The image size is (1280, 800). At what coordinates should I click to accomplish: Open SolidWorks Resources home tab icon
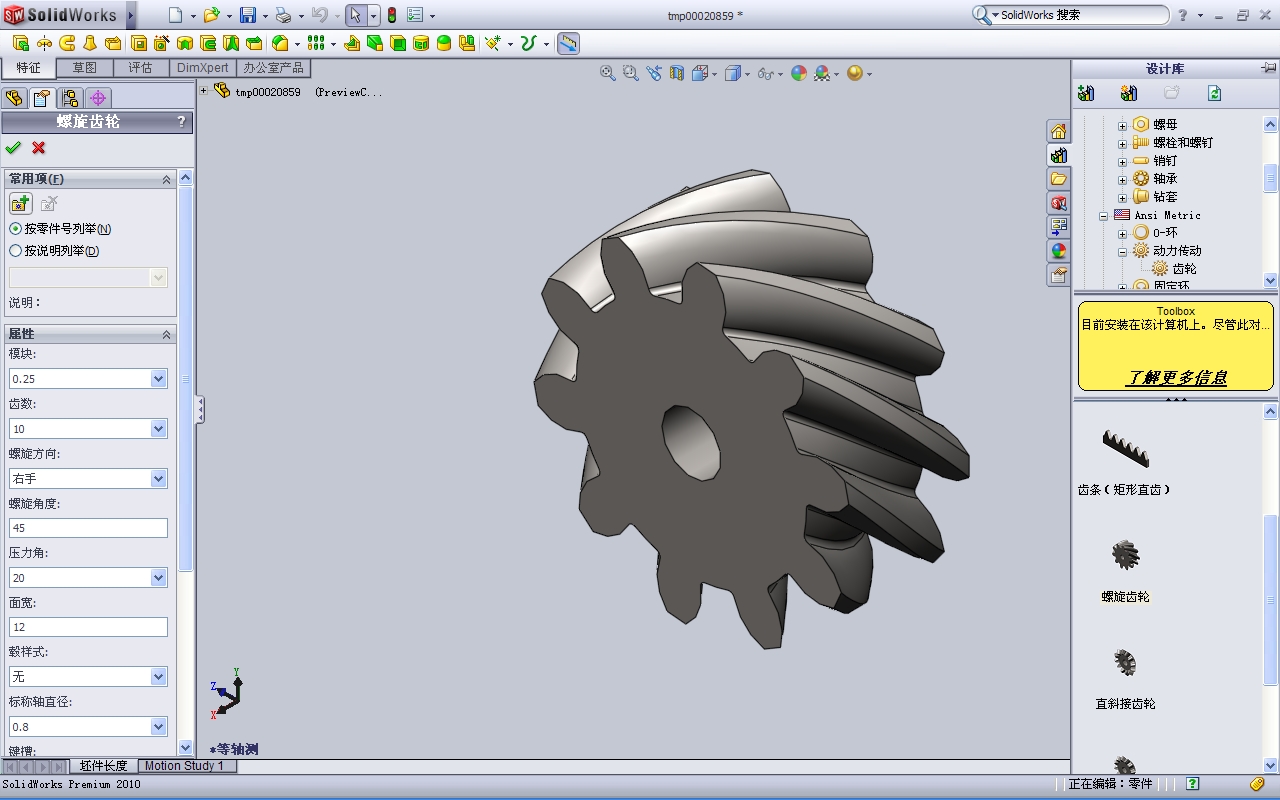pos(1059,132)
